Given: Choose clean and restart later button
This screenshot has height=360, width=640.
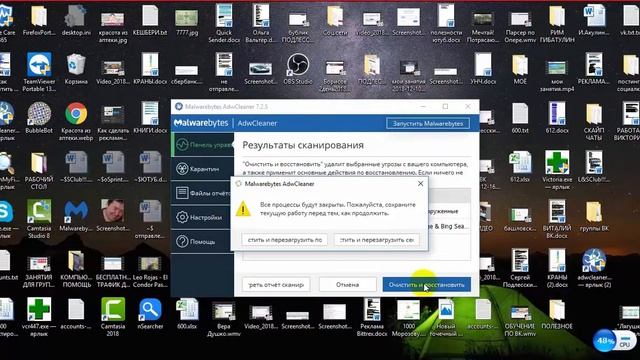Looking at the screenshot, I should coord(284,240).
